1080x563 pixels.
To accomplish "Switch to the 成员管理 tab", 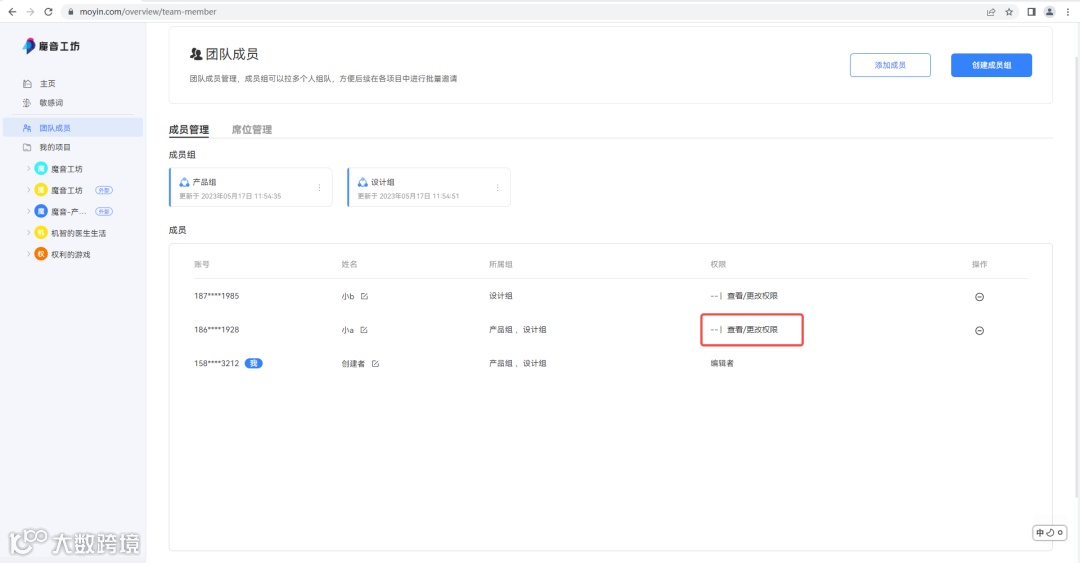I will [189, 129].
